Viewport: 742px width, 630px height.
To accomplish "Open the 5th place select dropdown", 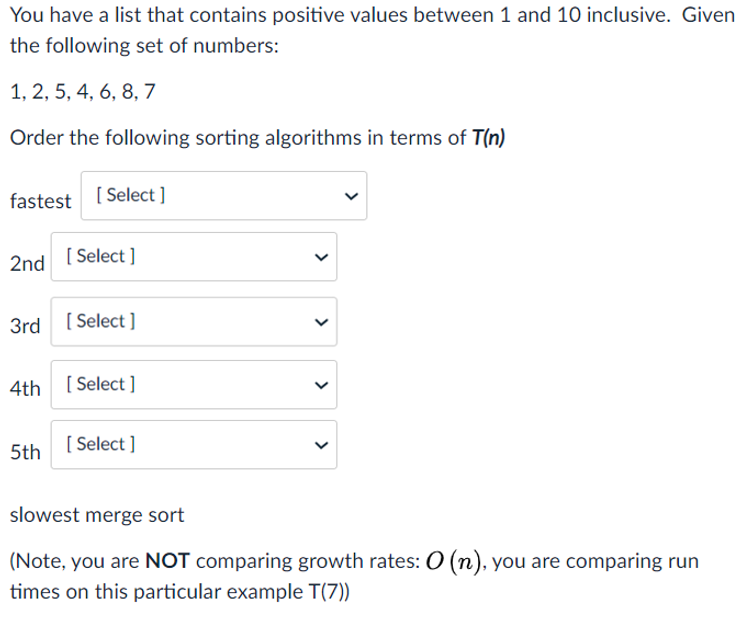I will tap(194, 444).
